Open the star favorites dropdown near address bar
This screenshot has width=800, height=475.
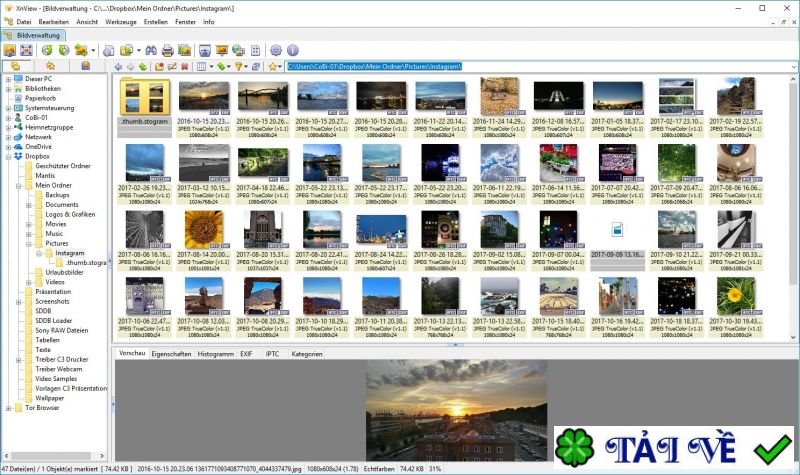tap(275, 67)
